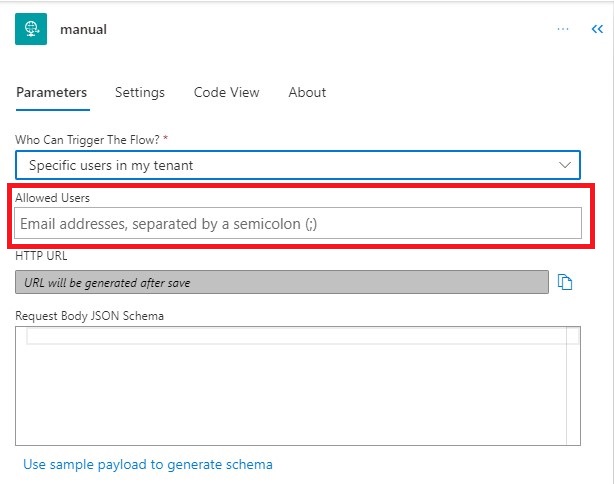Open 'Who Can Trigger The Flow' dropdown
614x484 pixels.
click(x=298, y=164)
